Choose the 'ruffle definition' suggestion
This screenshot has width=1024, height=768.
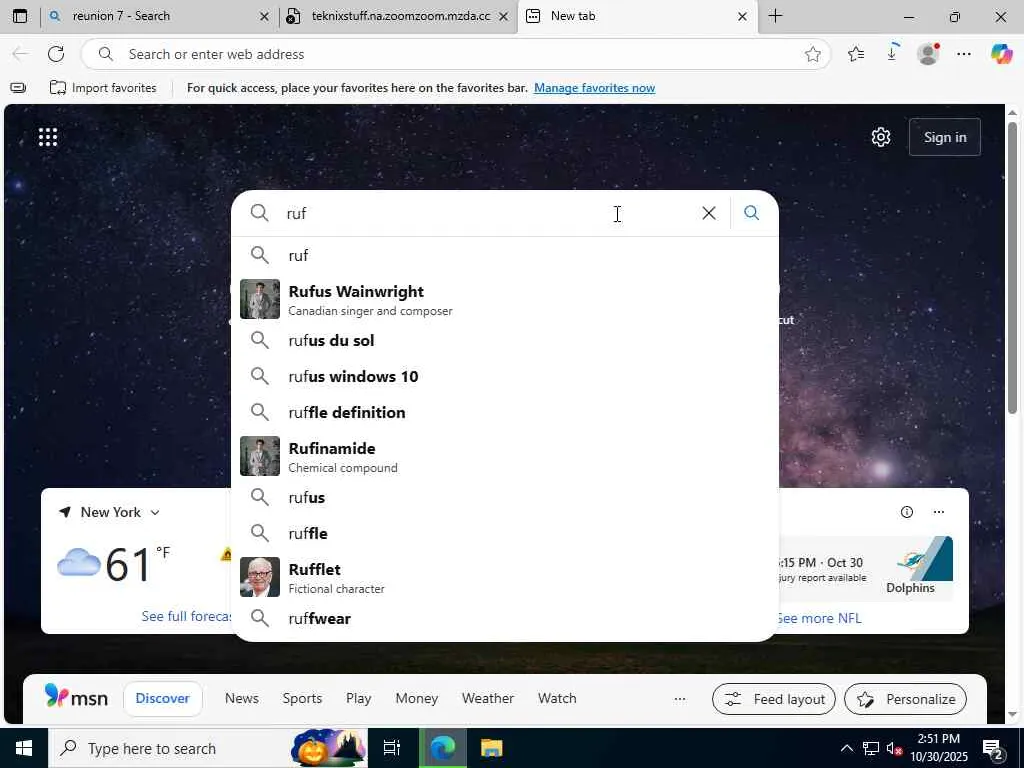[x=505, y=412]
